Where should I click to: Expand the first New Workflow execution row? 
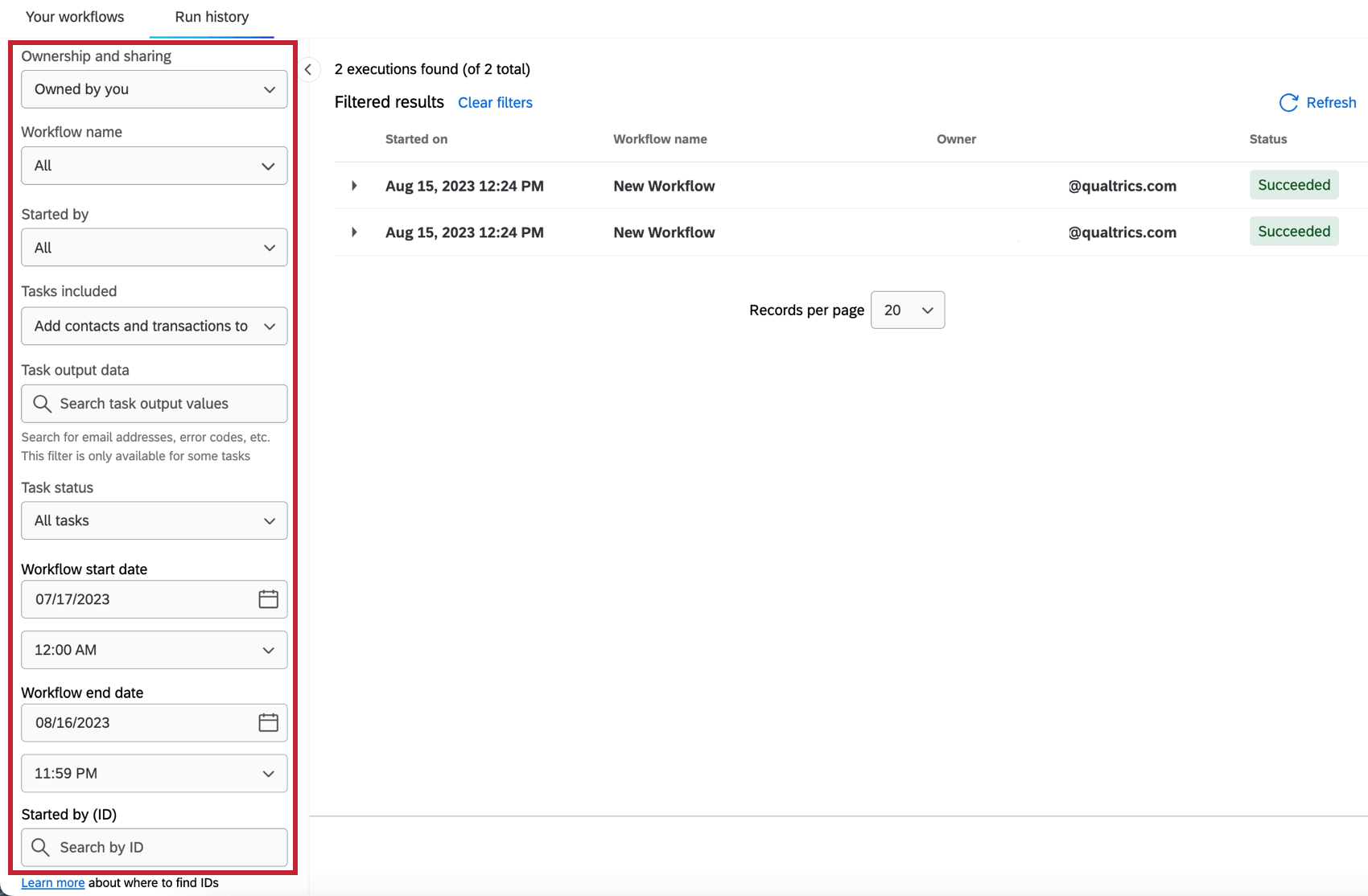pos(353,186)
